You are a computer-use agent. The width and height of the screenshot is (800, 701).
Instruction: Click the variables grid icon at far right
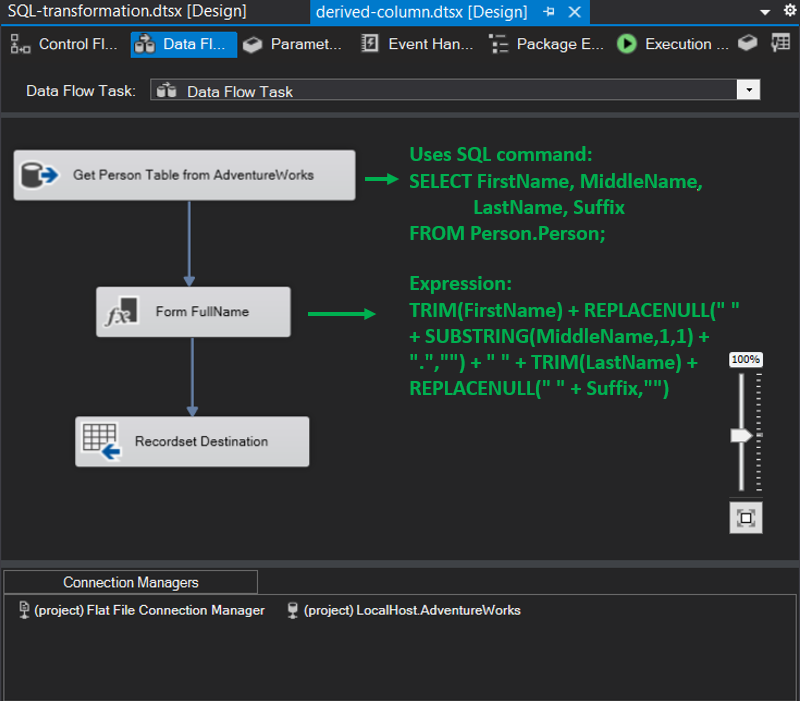tap(780, 44)
